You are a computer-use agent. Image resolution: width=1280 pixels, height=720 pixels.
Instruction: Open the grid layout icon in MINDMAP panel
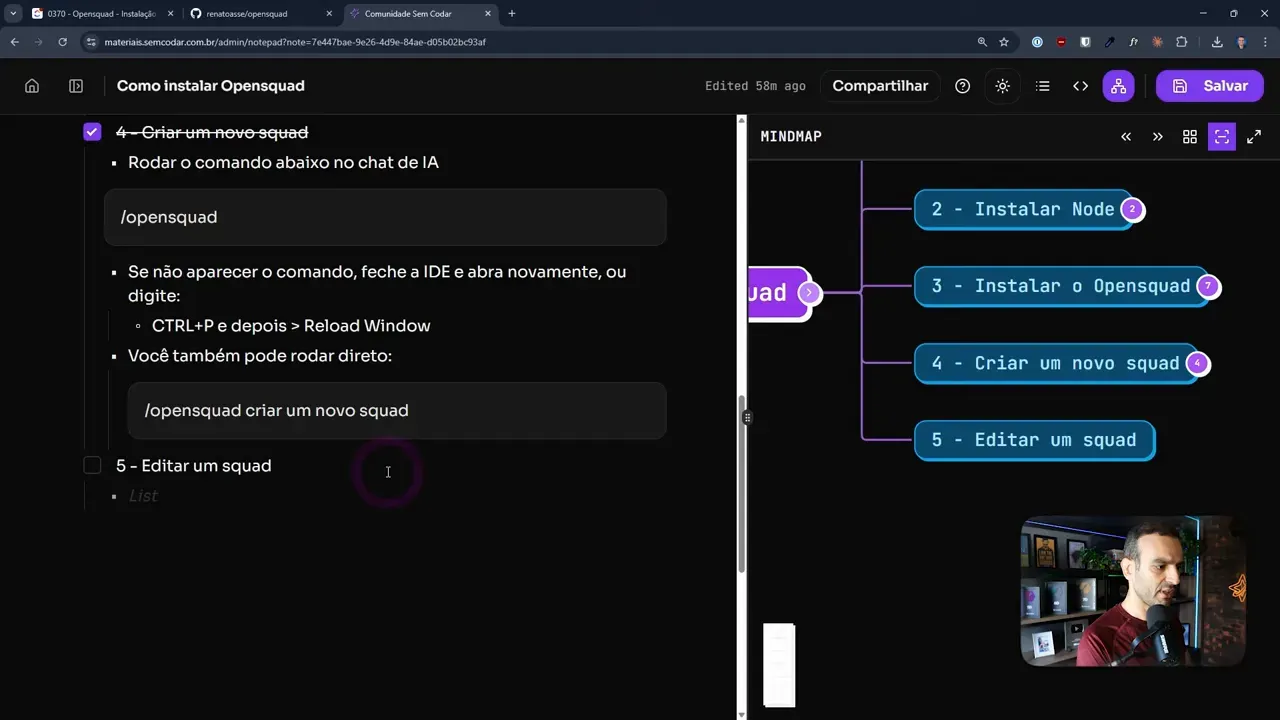pos(1189,136)
